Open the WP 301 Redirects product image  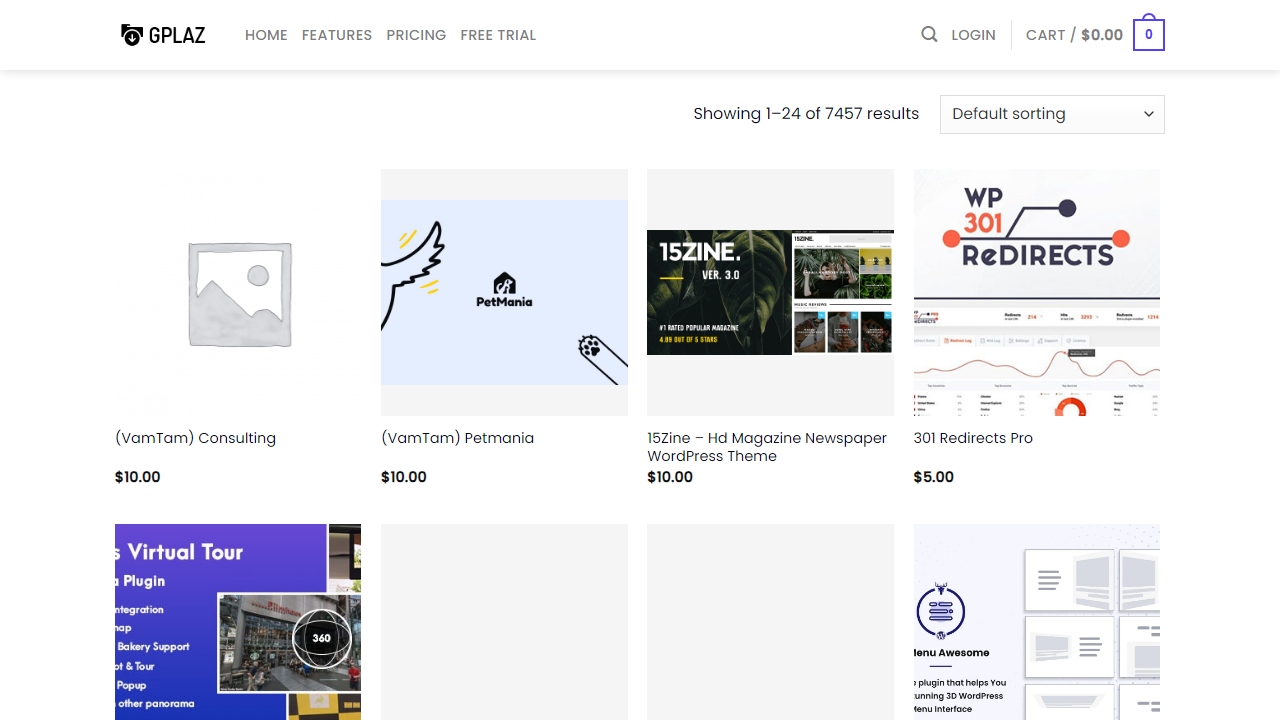(1037, 292)
